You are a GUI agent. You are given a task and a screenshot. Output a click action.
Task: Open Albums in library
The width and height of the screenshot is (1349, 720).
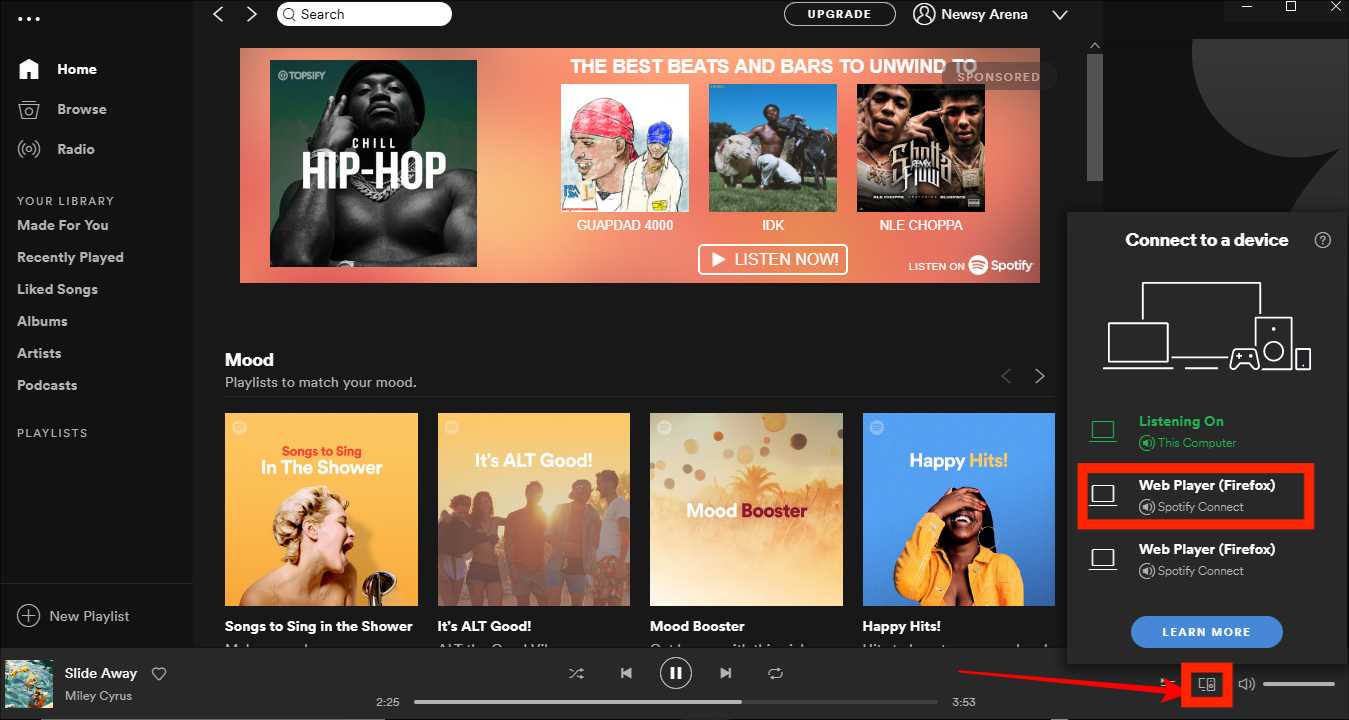click(x=42, y=321)
